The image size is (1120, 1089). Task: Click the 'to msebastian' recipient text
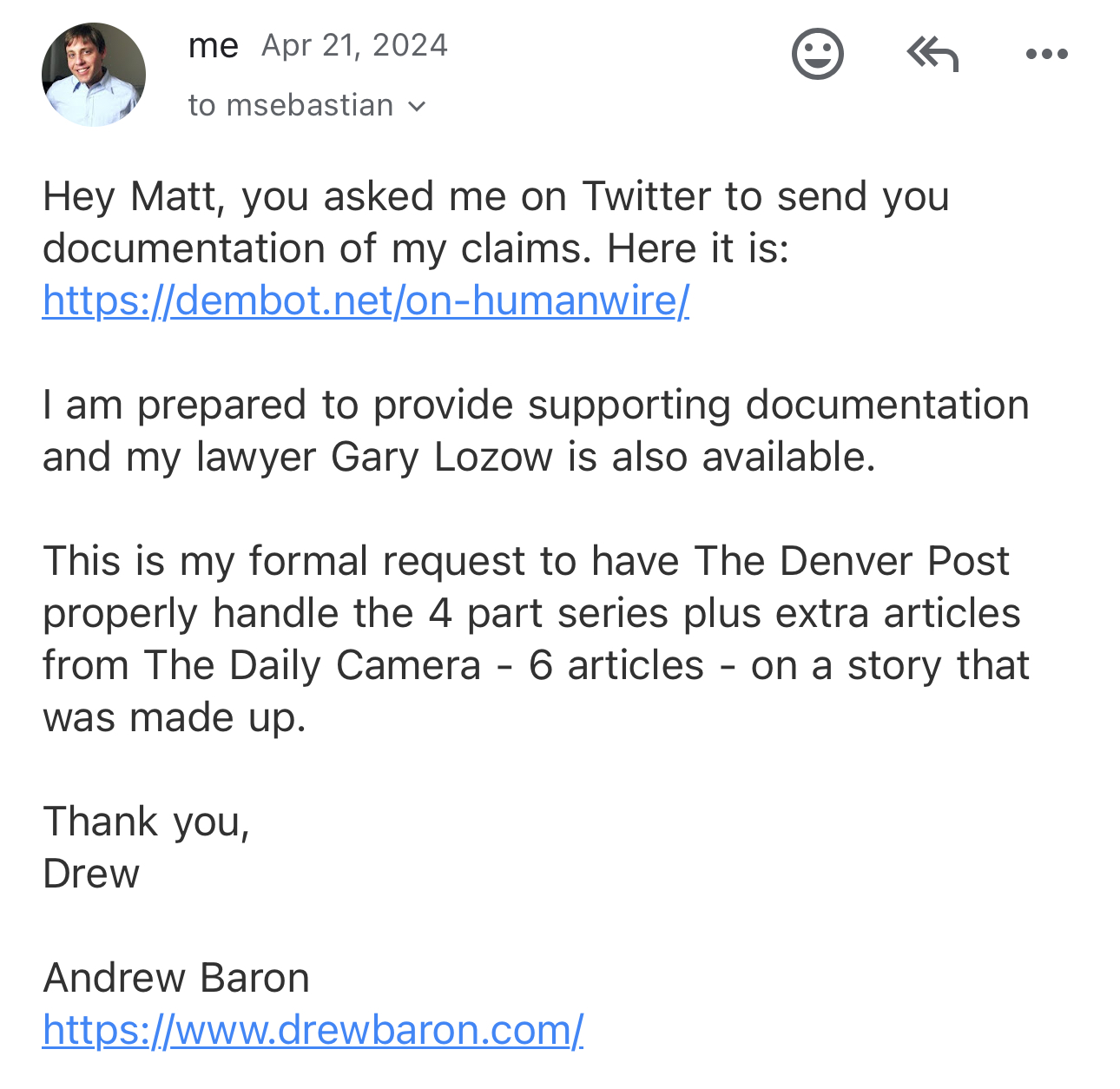tap(291, 105)
